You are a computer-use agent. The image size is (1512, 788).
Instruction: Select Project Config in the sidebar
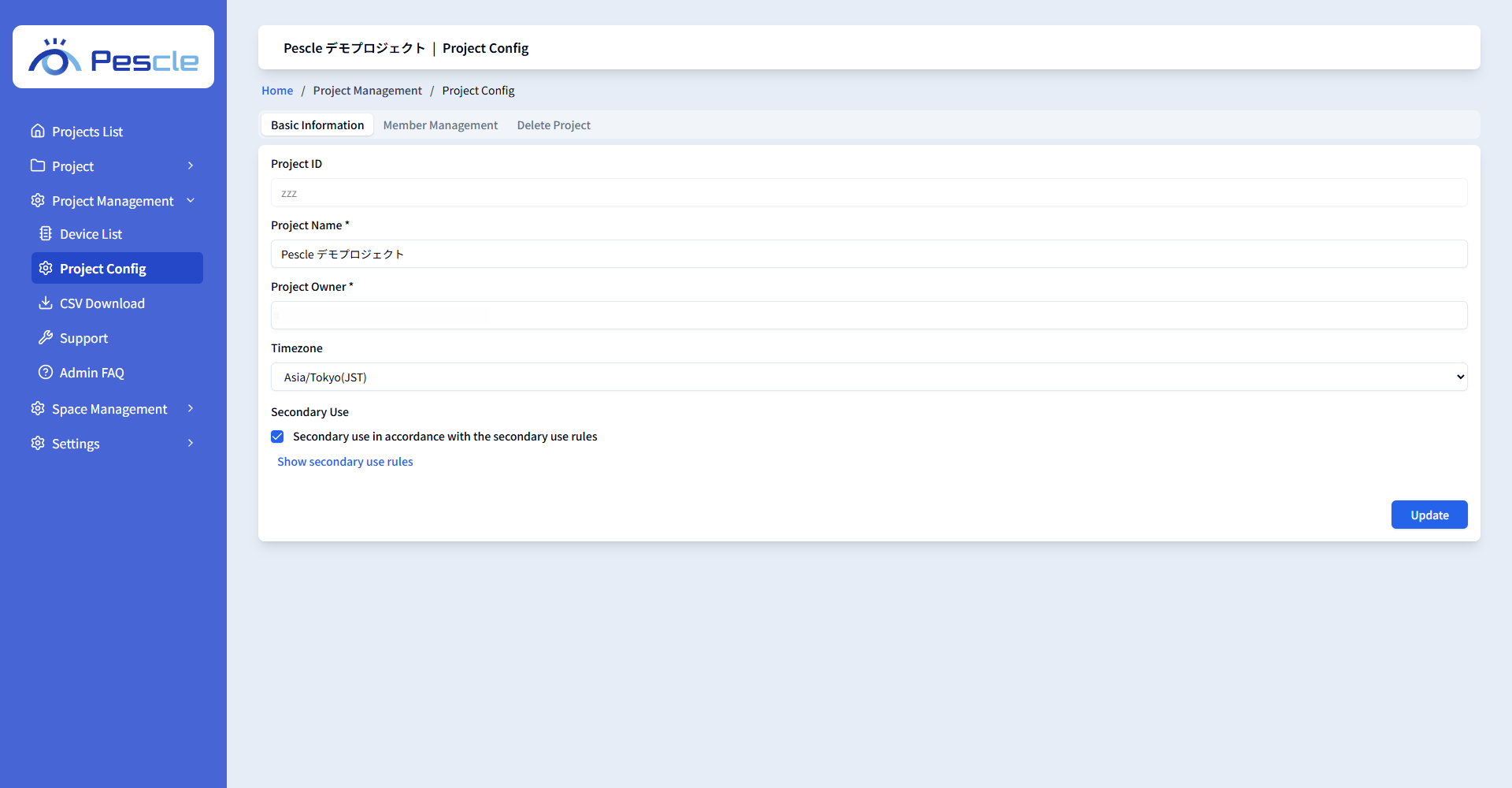117,268
